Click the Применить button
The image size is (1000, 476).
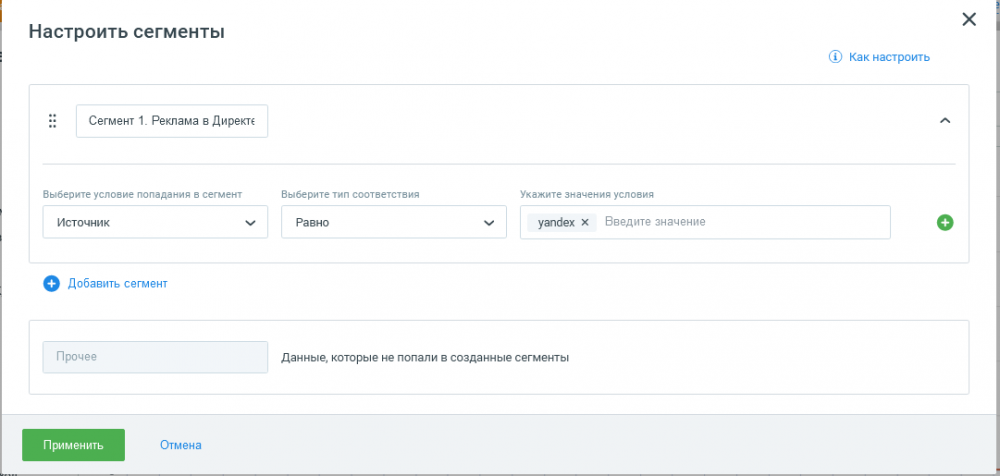click(x=73, y=445)
